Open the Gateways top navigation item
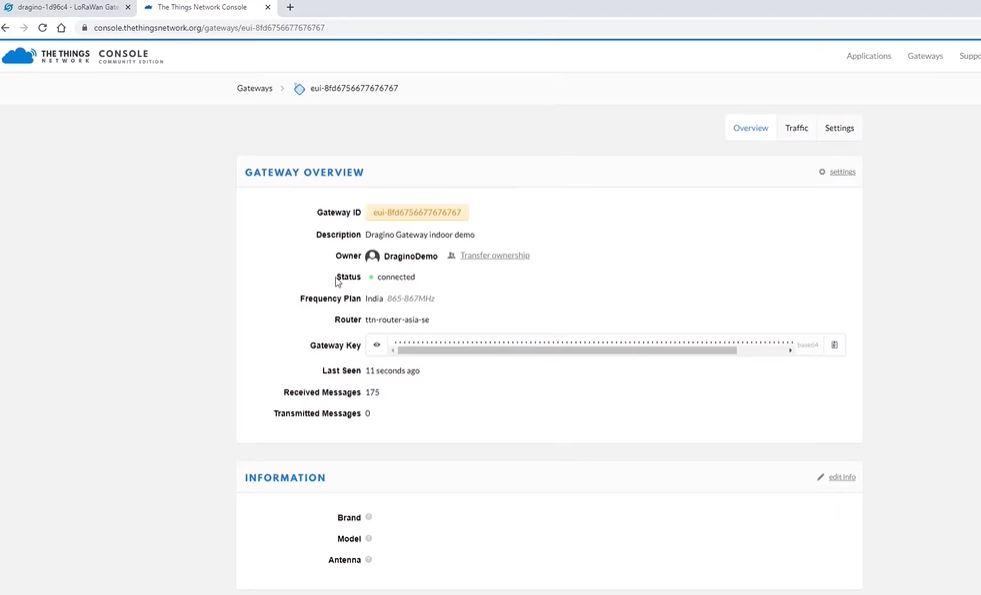 [925, 56]
